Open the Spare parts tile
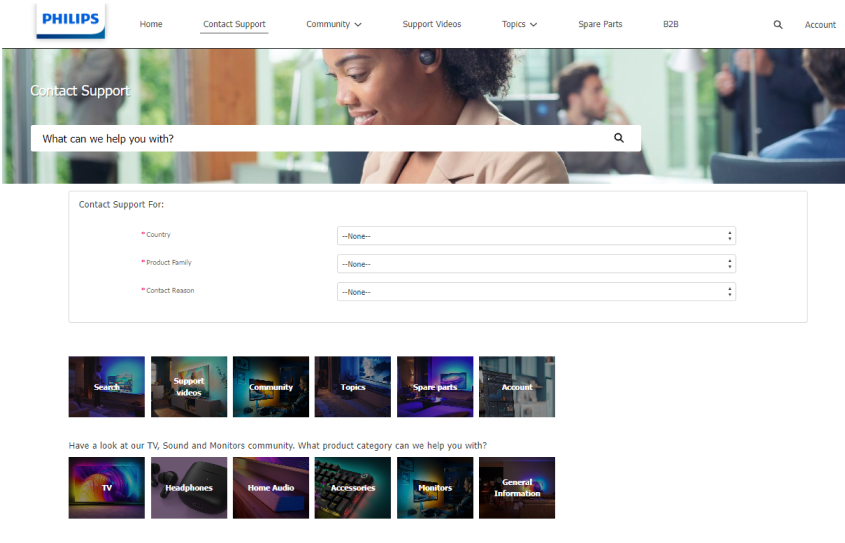This screenshot has width=845, height=543. tap(435, 387)
